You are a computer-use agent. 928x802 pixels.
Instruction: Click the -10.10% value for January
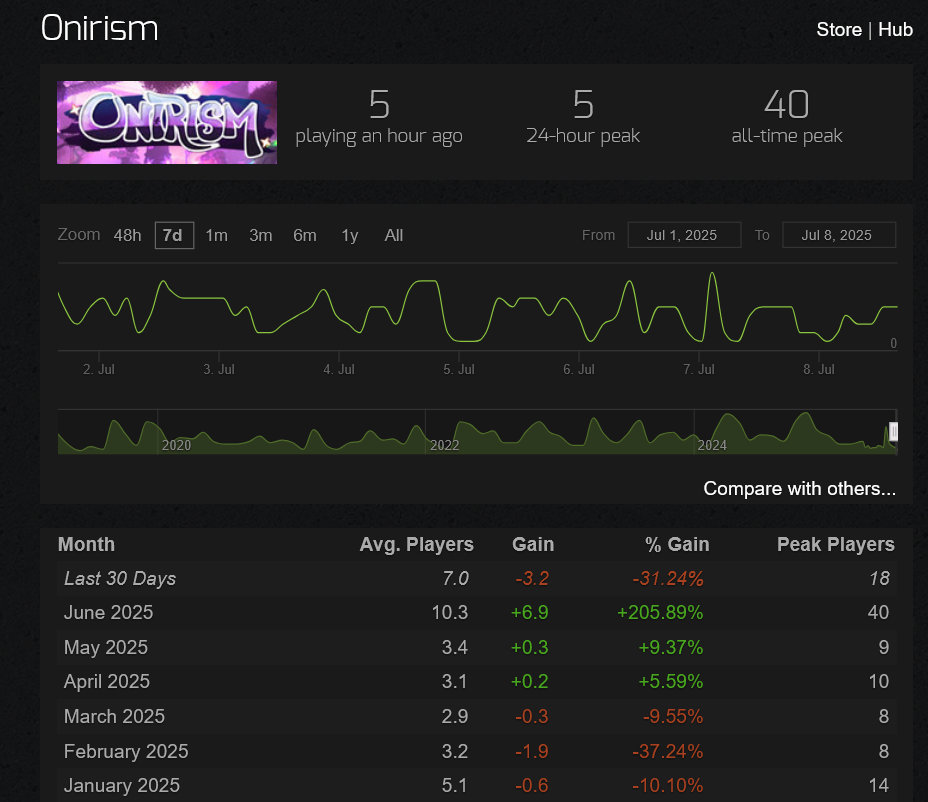(x=668, y=786)
